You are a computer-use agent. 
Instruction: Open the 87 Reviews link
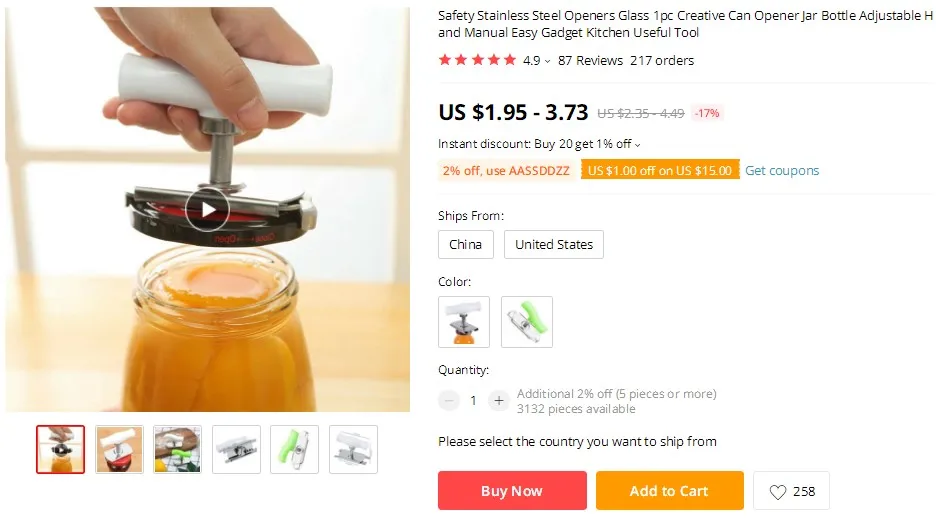(x=590, y=60)
